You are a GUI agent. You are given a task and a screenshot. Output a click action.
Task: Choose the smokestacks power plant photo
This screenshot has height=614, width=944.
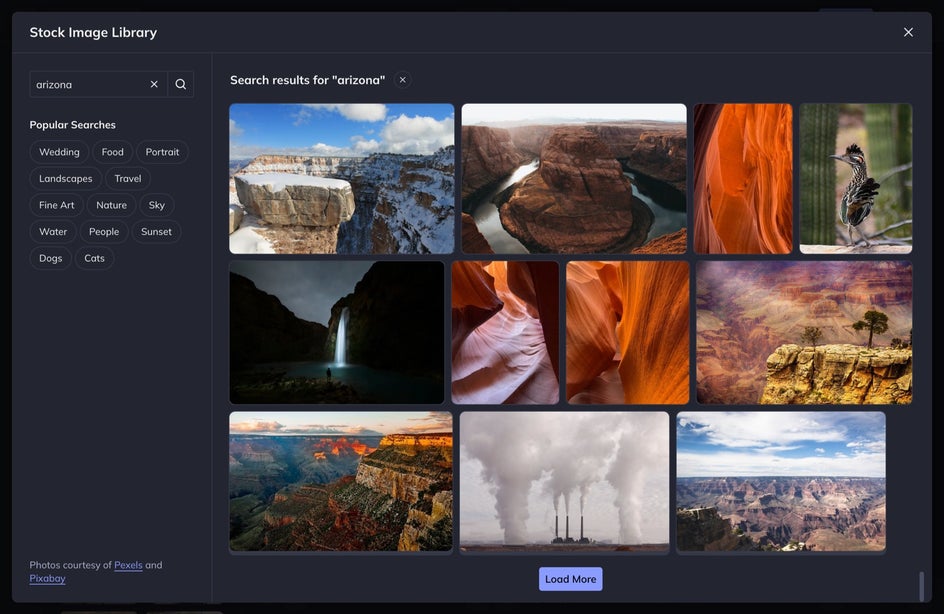[564, 481]
